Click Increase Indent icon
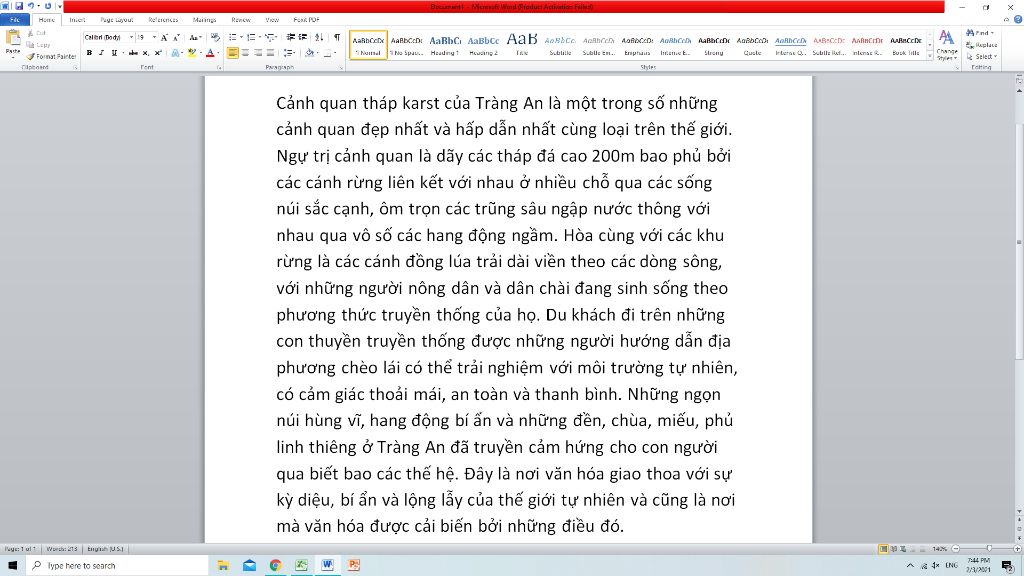Viewport: 1024px width, 576px height. (x=303, y=38)
